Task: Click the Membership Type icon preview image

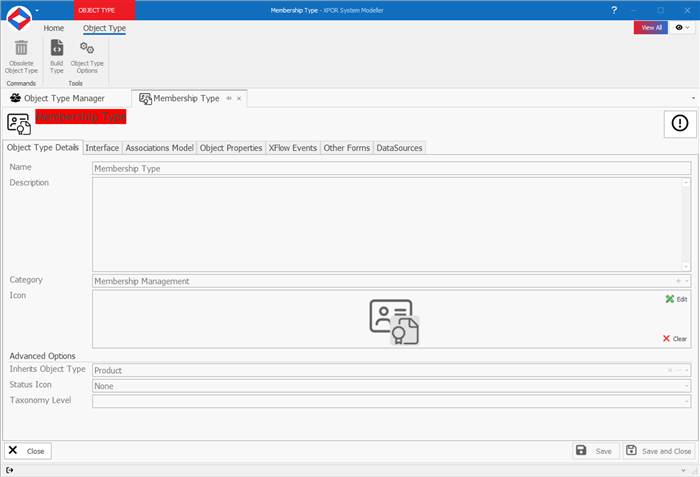Action: click(x=394, y=322)
